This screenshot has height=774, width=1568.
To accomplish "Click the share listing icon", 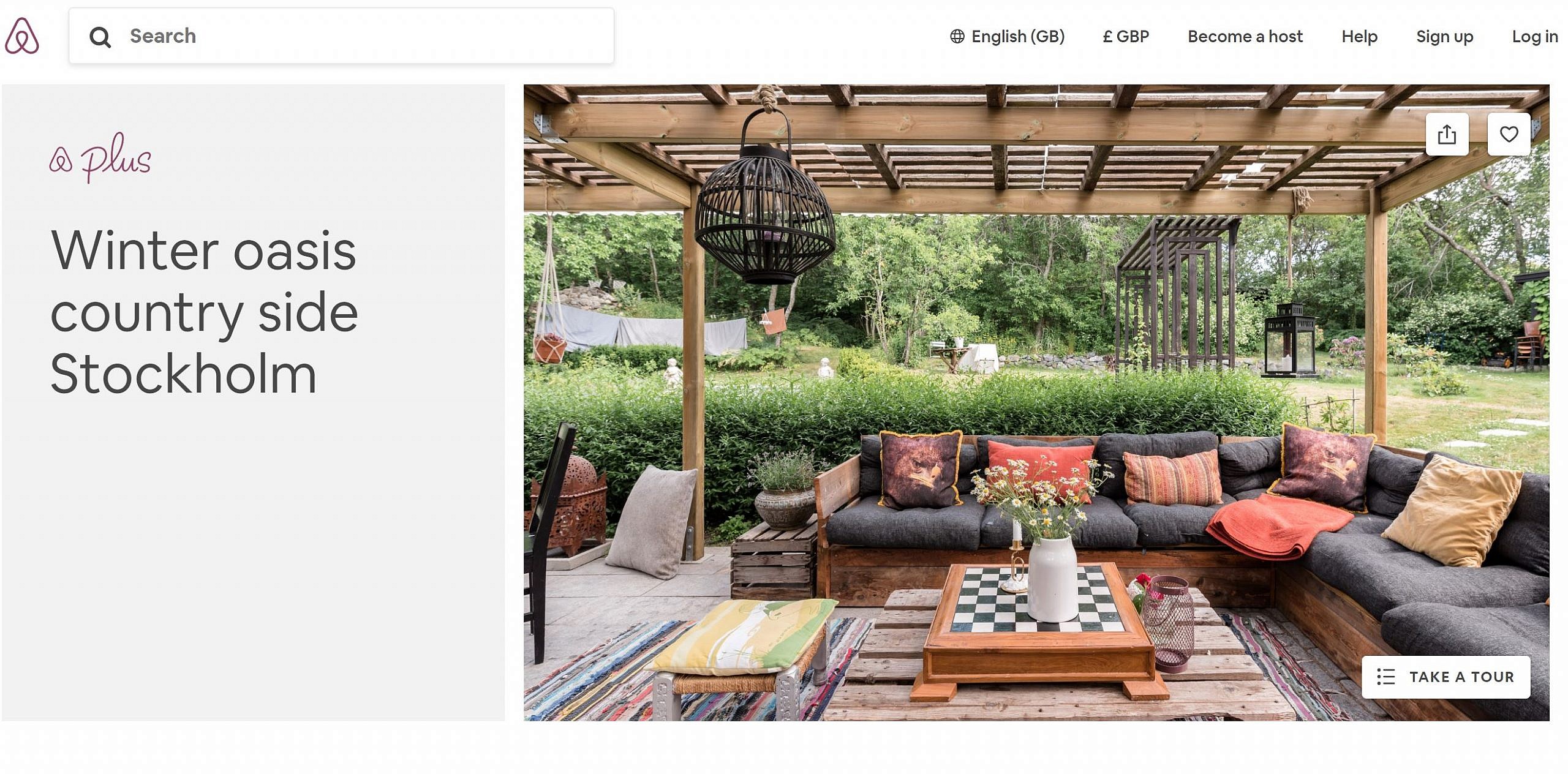I will tap(1447, 134).
